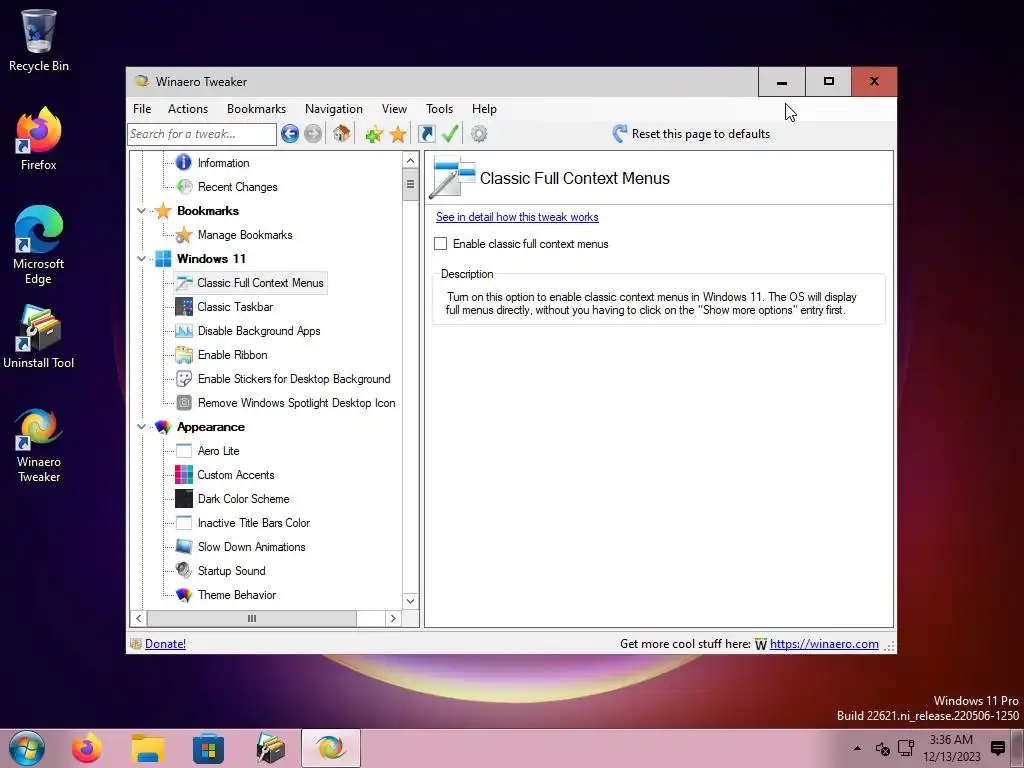The height and width of the screenshot is (768, 1024).
Task: Open the Tools menu
Action: (440, 109)
